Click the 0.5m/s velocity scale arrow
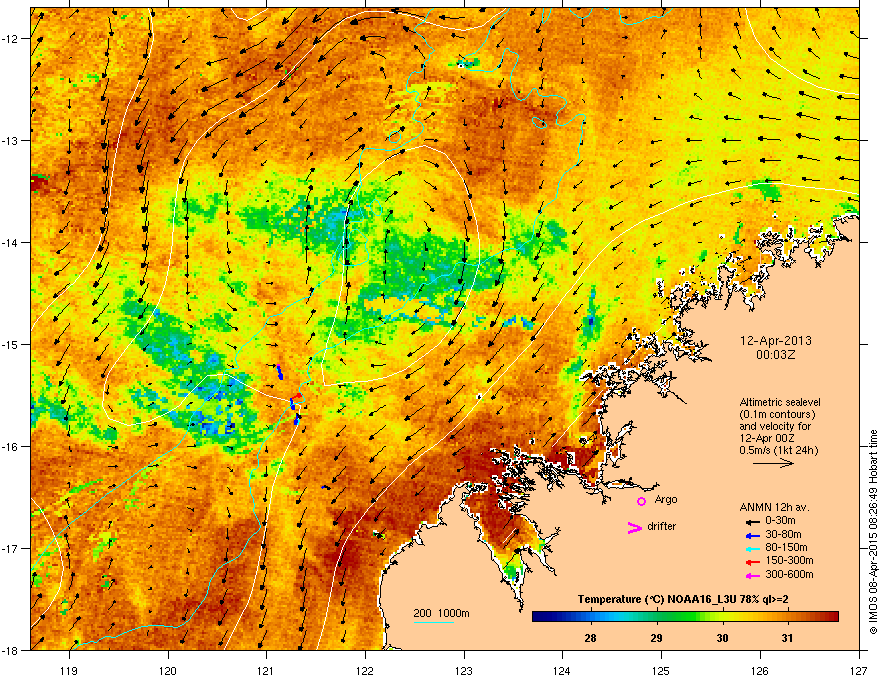 point(773,463)
